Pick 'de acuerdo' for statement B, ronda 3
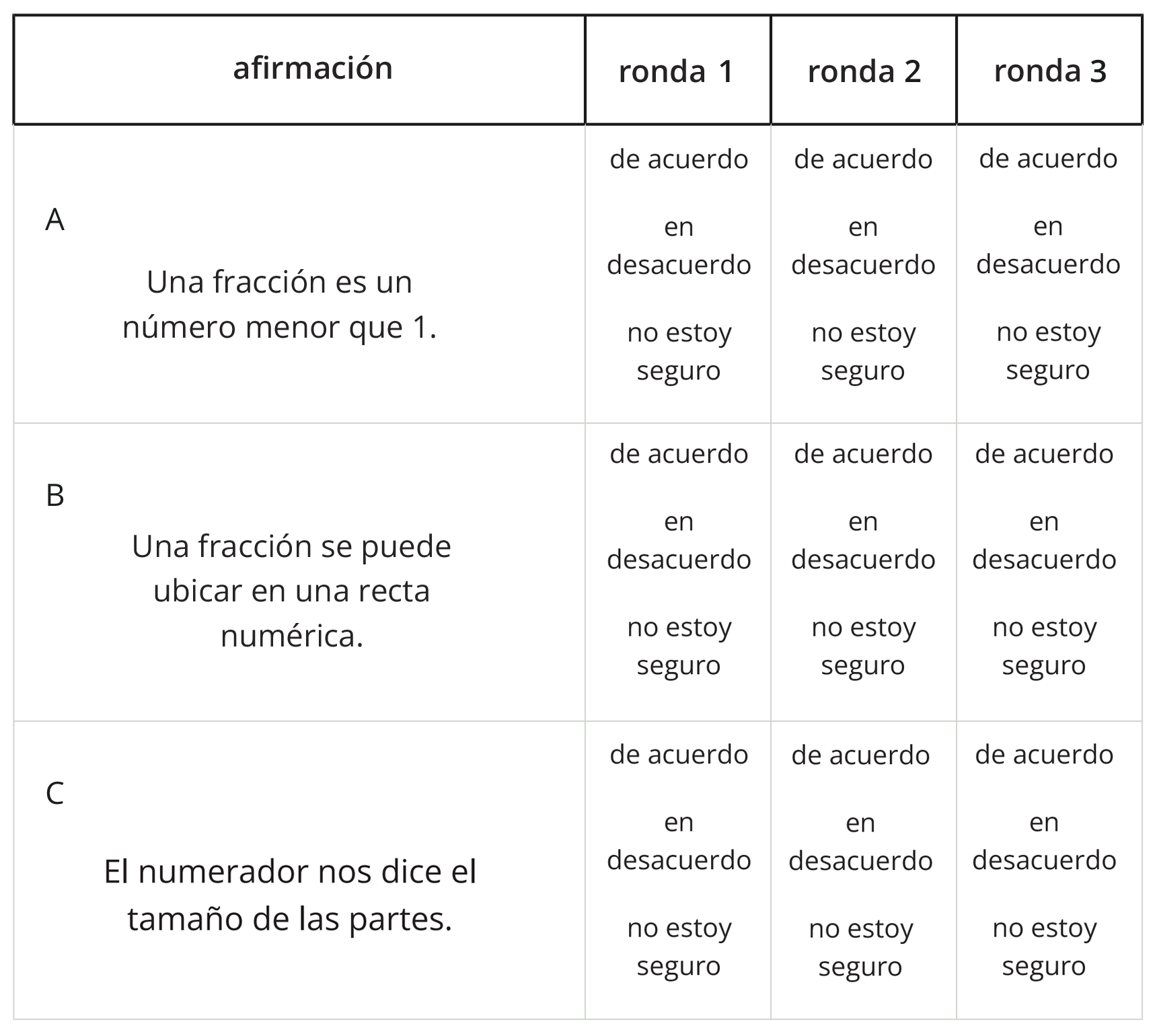The height and width of the screenshot is (1036, 1157). [x=1044, y=455]
